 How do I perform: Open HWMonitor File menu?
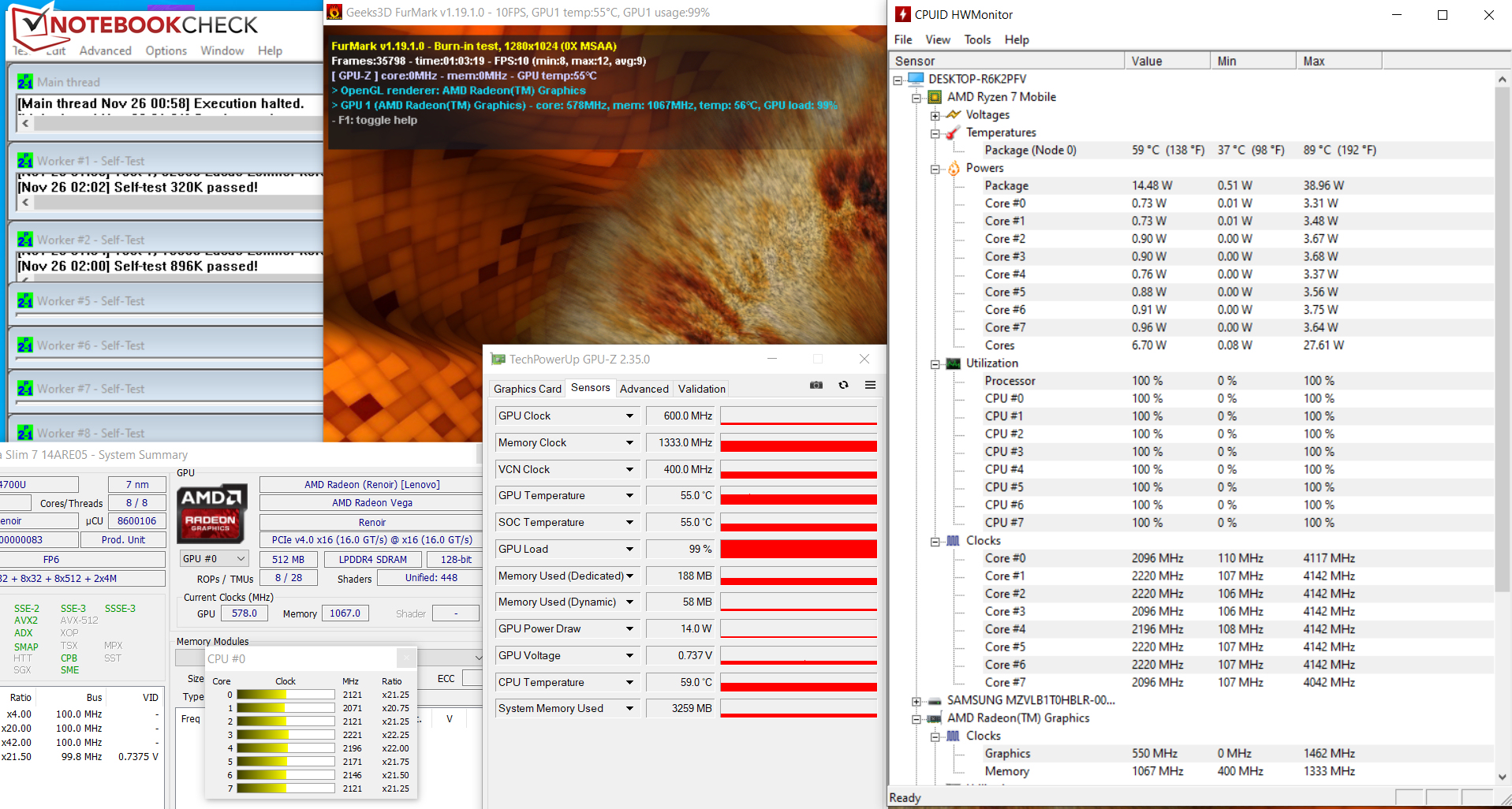point(903,39)
